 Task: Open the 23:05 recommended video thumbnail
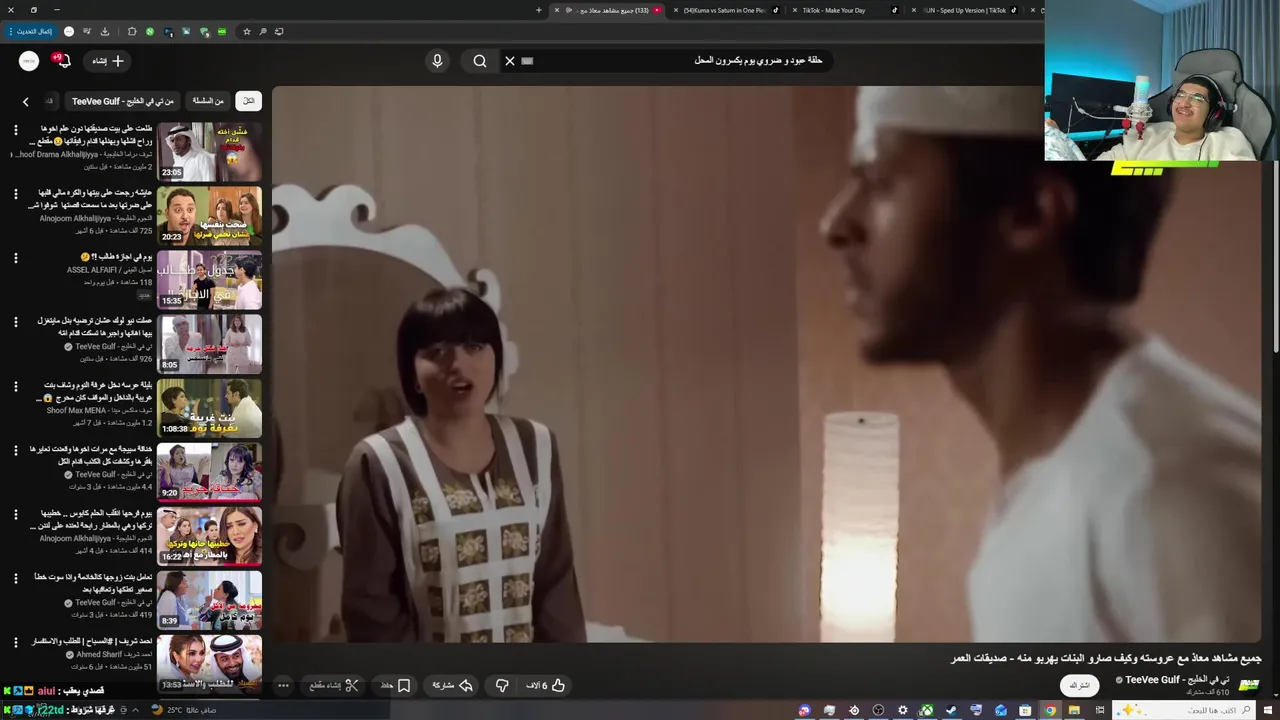point(209,151)
